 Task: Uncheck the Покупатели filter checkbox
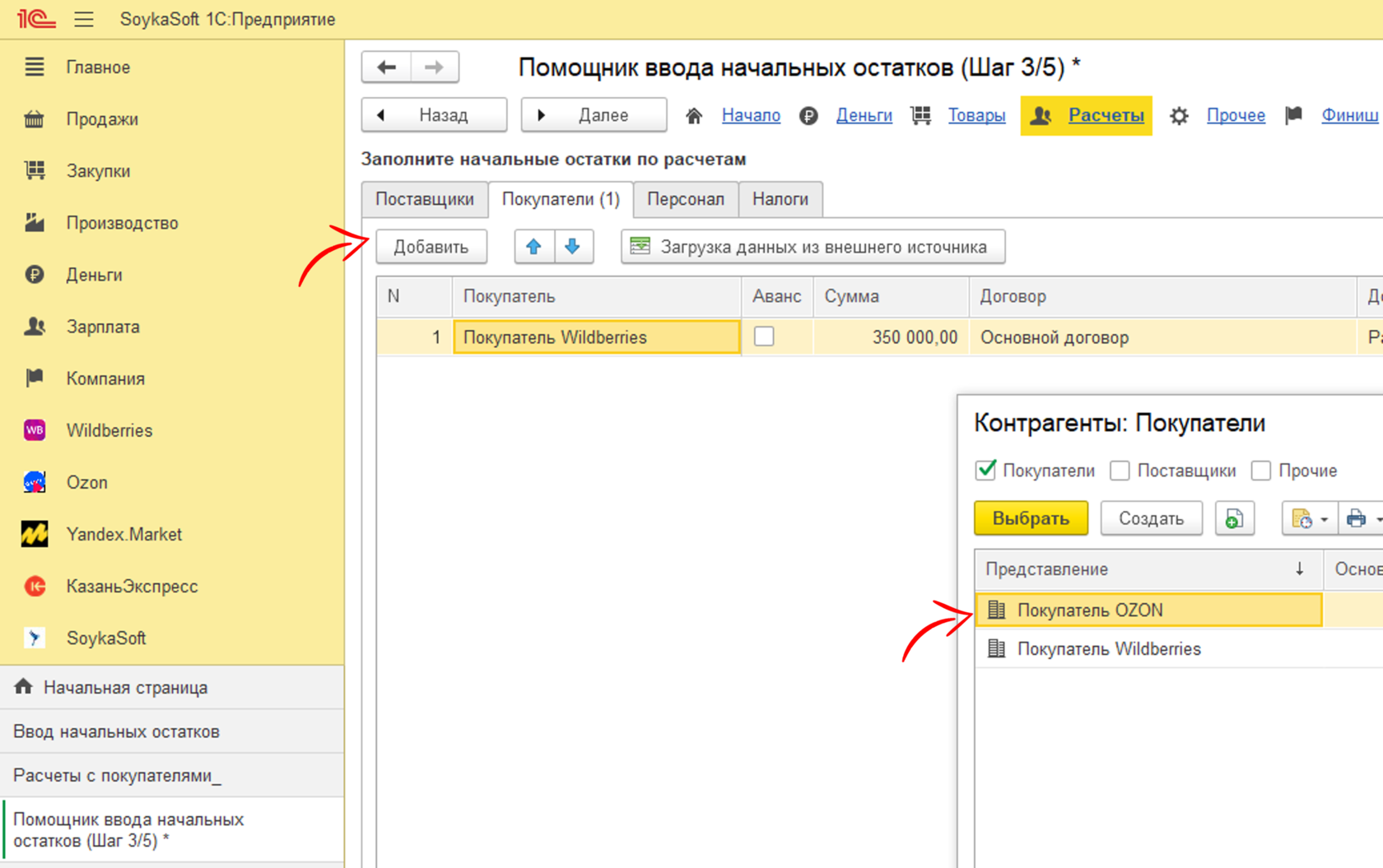point(985,470)
